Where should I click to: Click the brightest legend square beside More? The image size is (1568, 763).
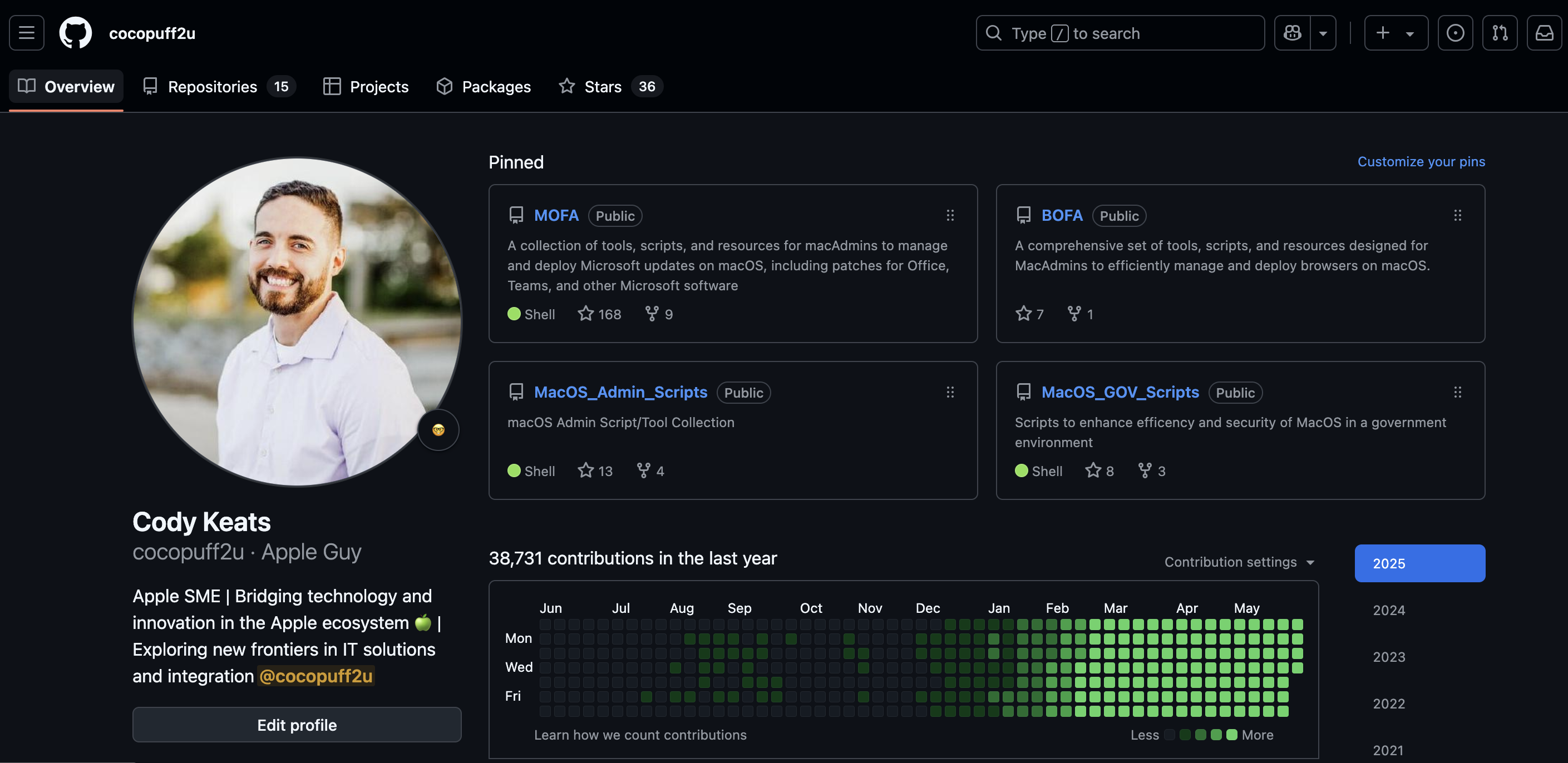1232,735
